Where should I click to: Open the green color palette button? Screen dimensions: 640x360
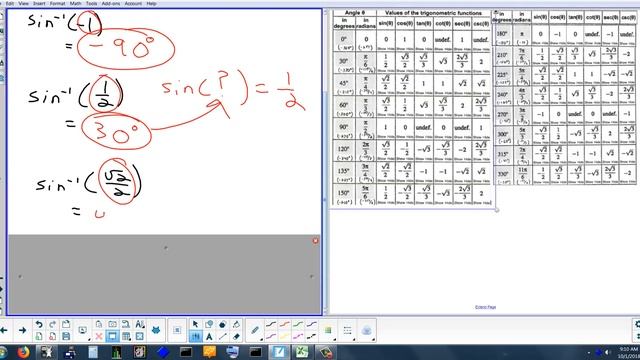coord(328,330)
